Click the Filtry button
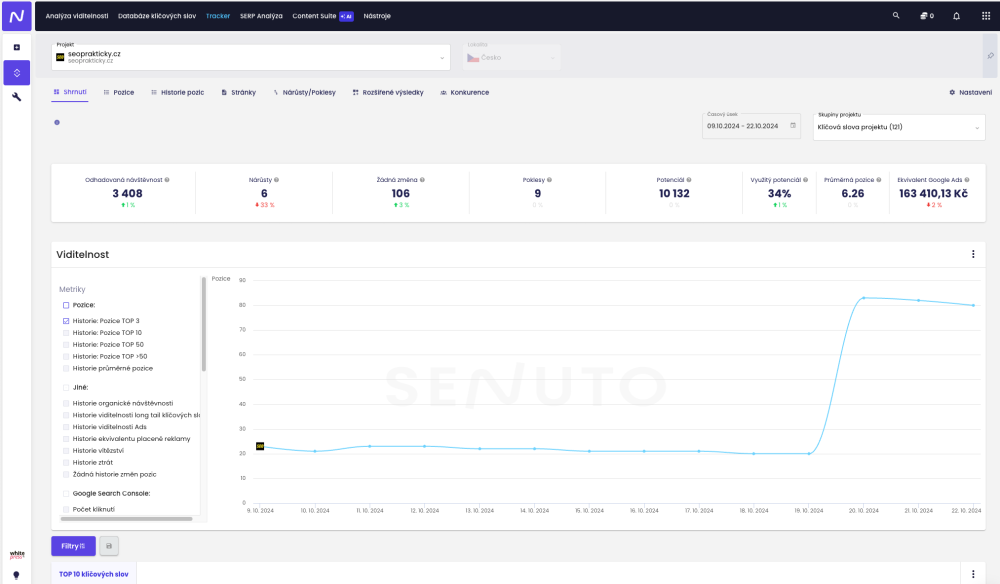1000x584 pixels. (x=73, y=546)
